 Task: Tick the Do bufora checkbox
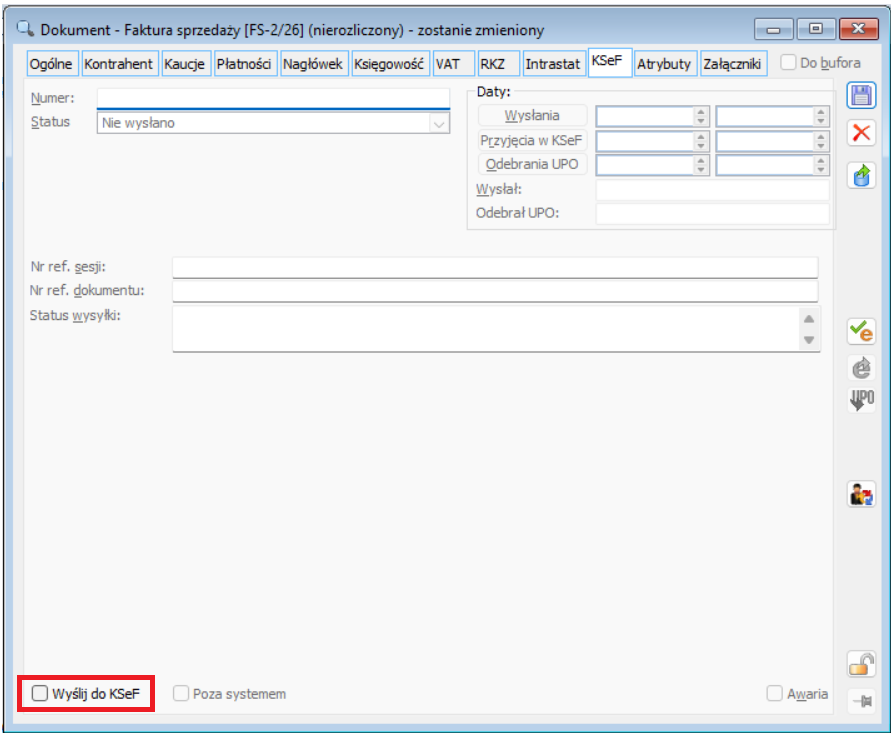tap(788, 63)
